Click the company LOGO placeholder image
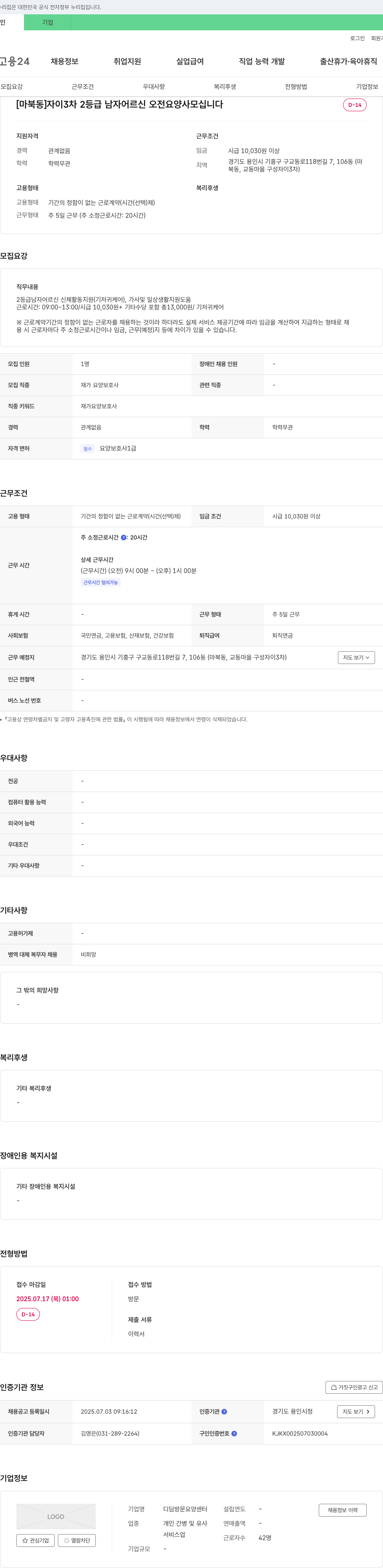The height and width of the screenshot is (1568, 383). point(56,1516)
